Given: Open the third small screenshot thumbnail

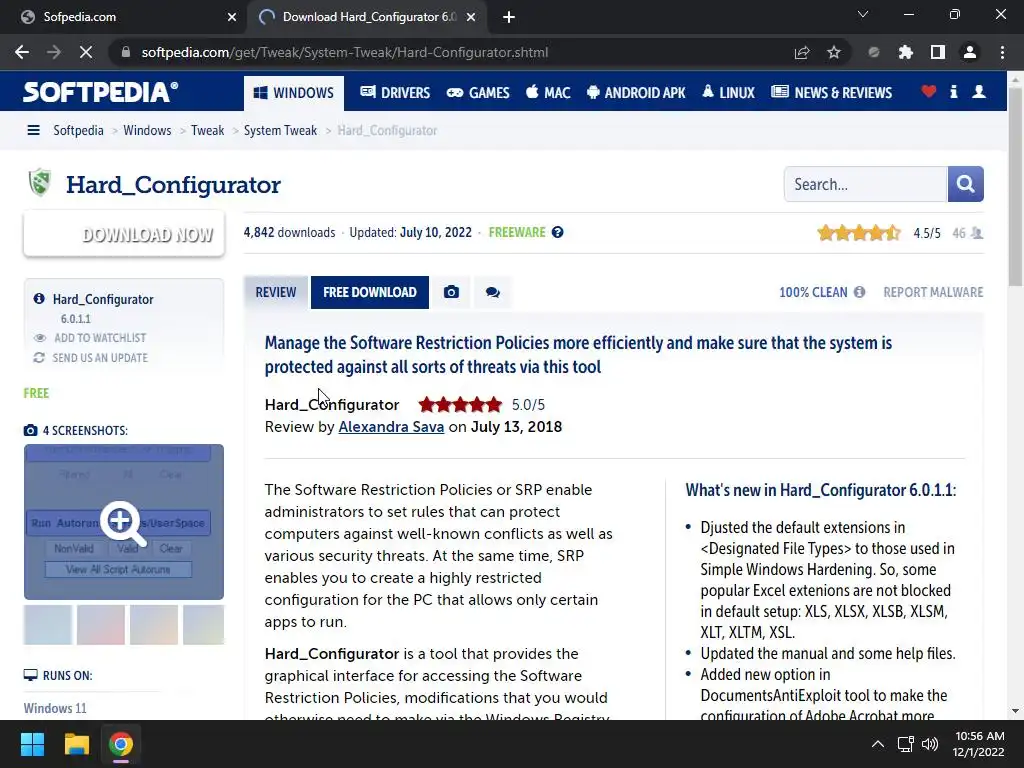Looking at the screenshot, I should pyautogui.click(x=153, y=625).
